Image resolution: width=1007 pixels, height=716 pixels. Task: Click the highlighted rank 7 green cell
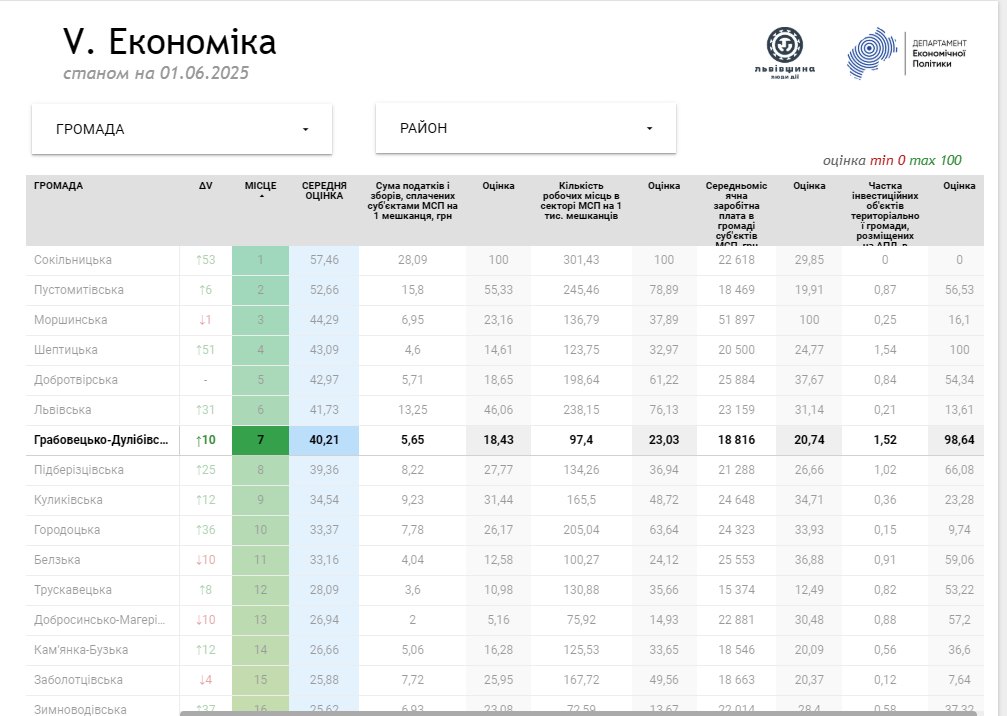pos(261,440)
